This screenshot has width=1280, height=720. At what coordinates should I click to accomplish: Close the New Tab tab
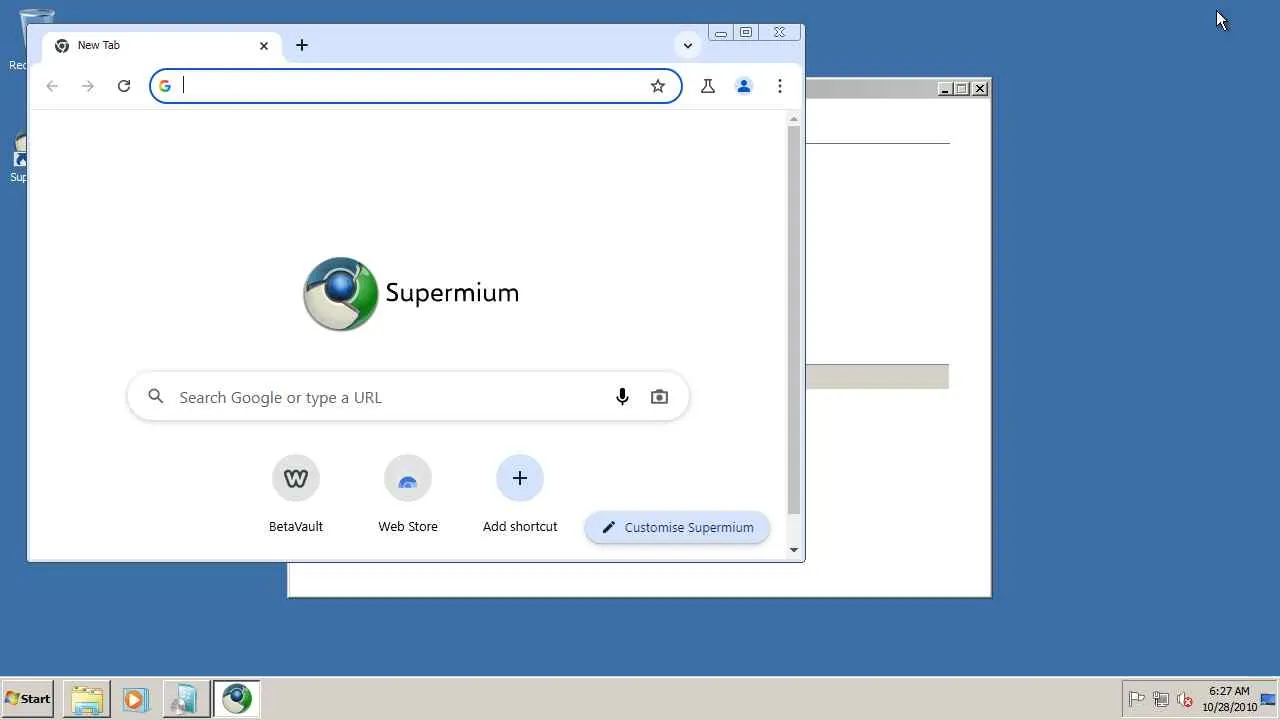[264, 45]
